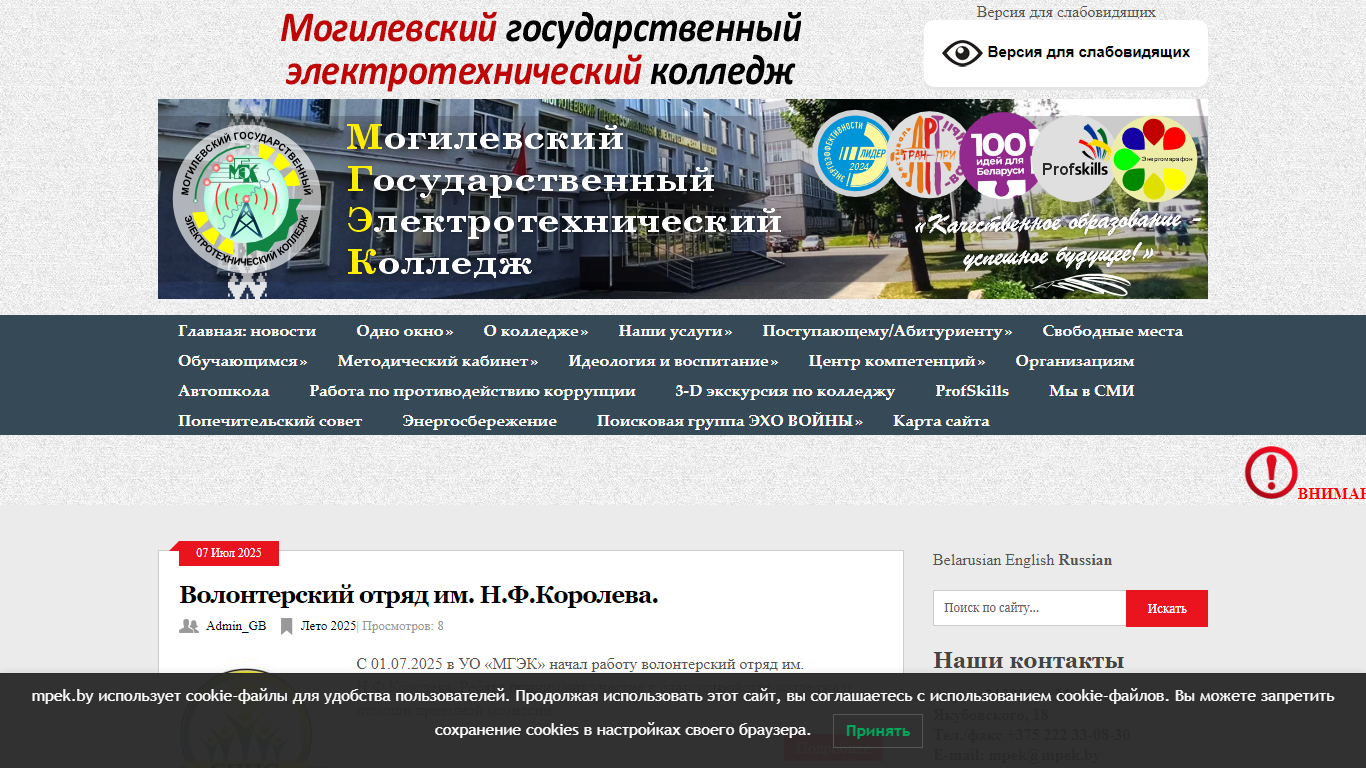This screenshot has height=768, width=1366.
Task: Expand the О колледже menu
Action: click(535, 331)
